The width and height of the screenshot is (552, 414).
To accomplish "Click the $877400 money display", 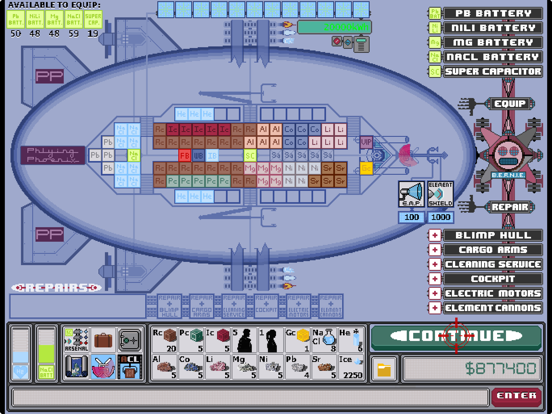I will 472,369.
